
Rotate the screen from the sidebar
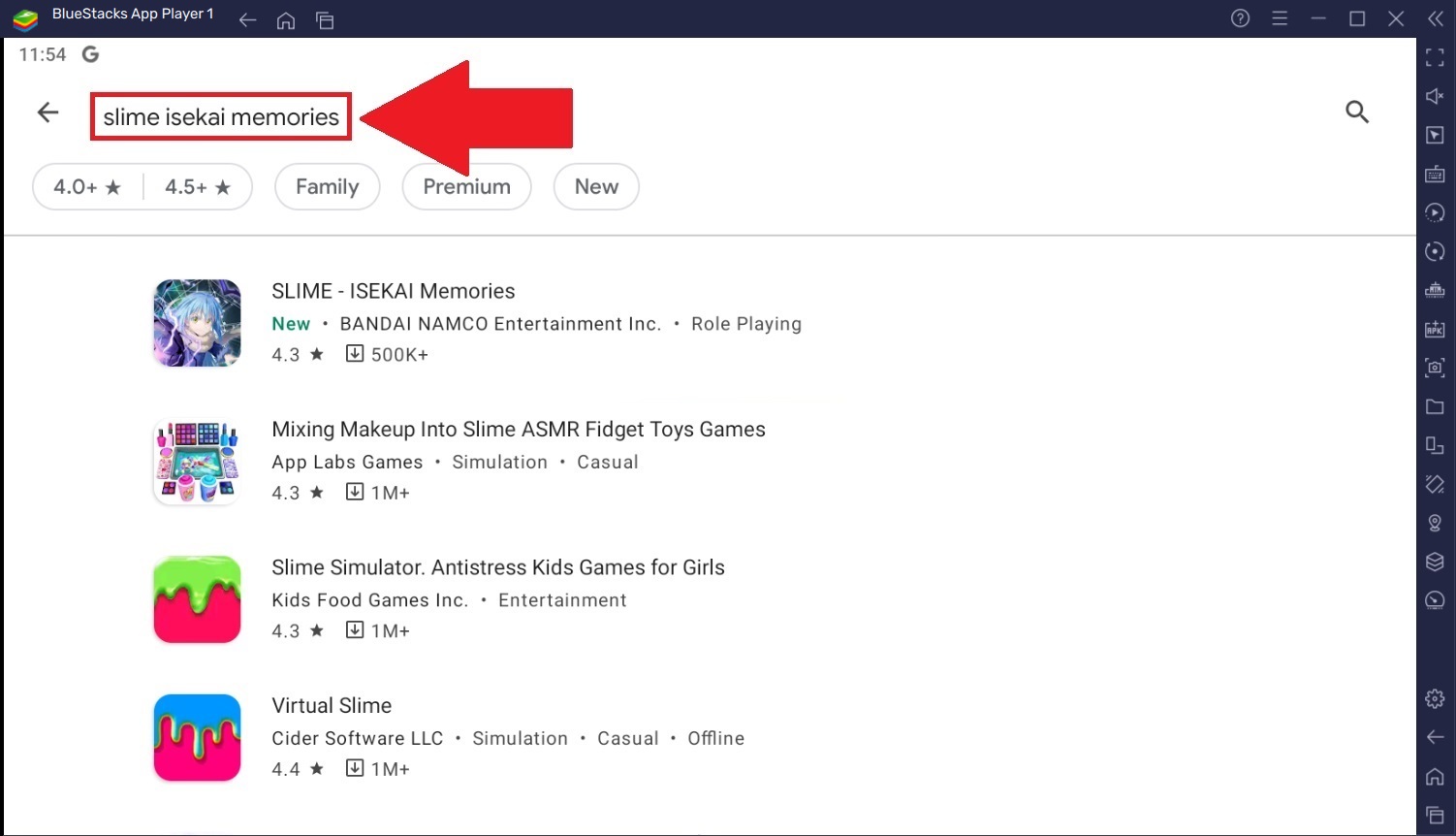(1436, 484)
